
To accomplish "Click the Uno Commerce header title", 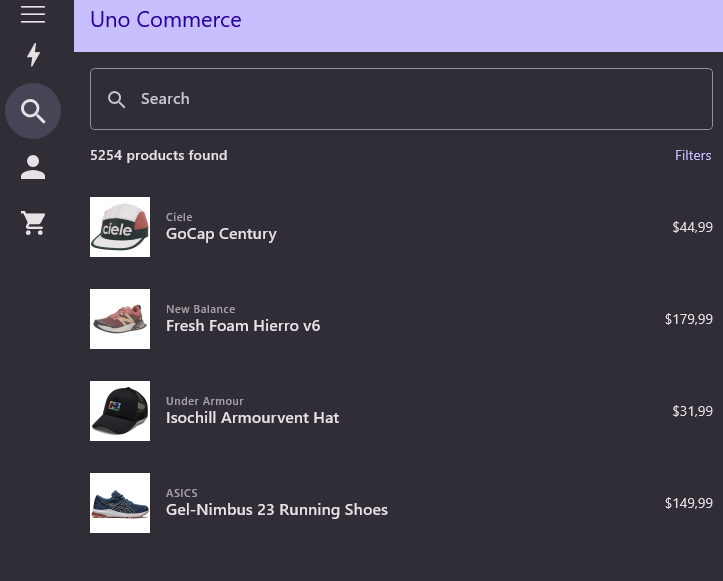I will pos(166,20).
